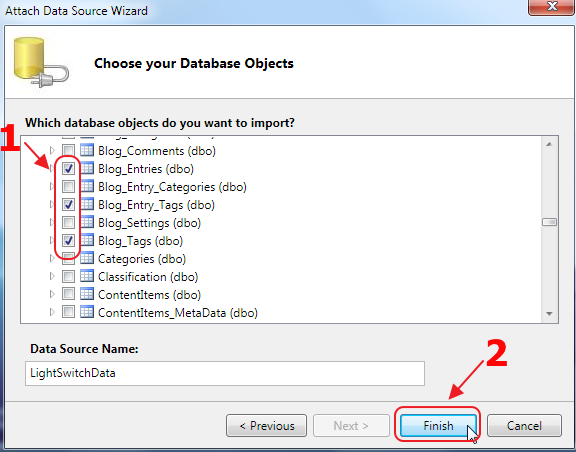Enable the ContentItems checkbox
The image size is (576, 452).
(x=68, y=294)
